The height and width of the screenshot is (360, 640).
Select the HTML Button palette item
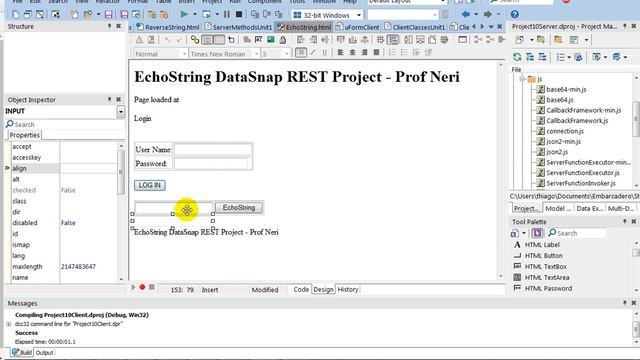[x=543, y=256]
